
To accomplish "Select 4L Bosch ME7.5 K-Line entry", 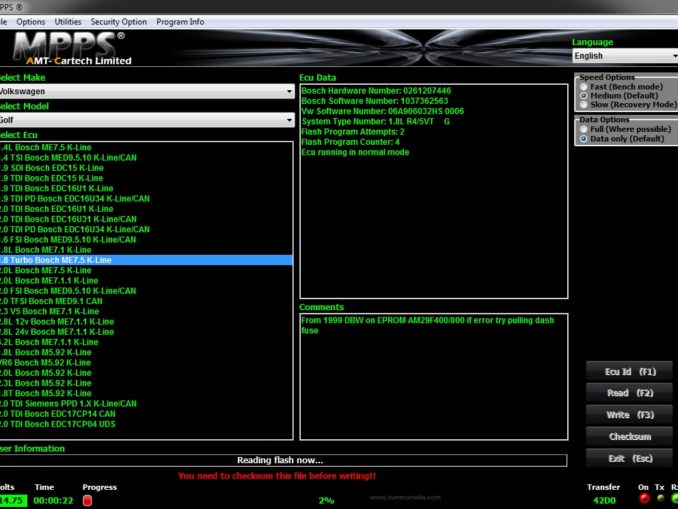I will 146,147.
